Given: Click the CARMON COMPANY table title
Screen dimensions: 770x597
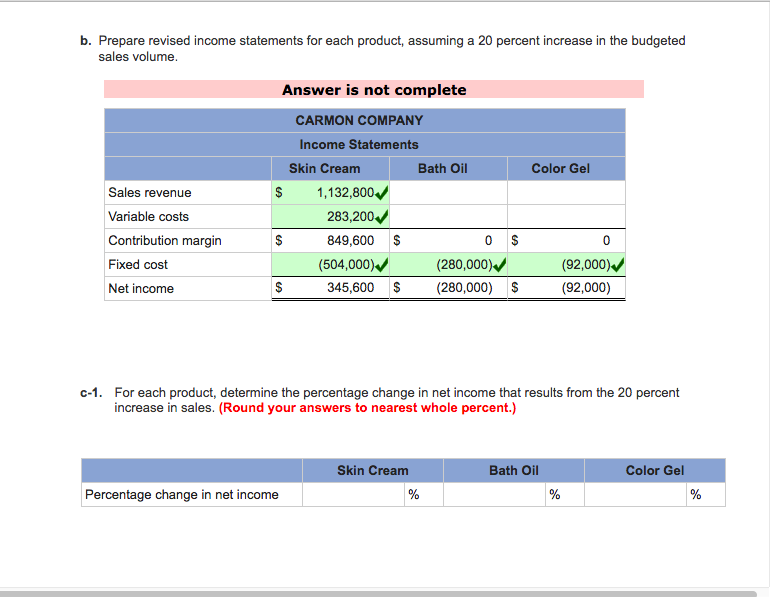Looking at the screenshot, I should pyautogui.click(x=359, y=120).
